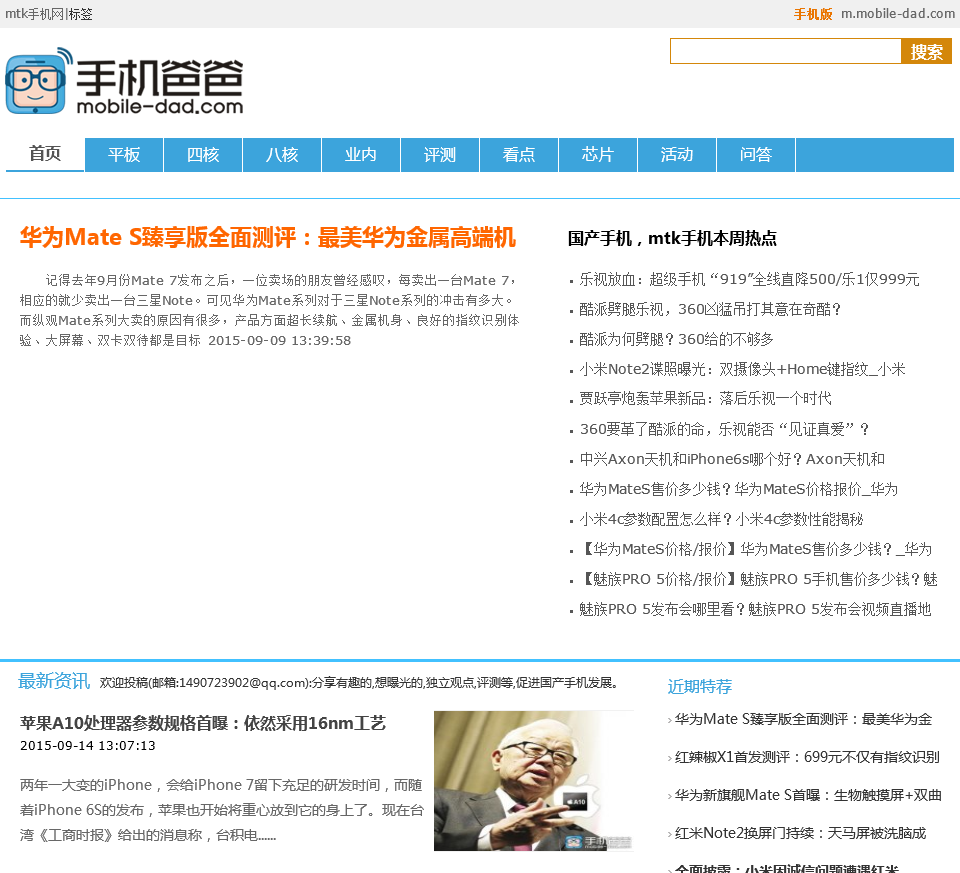The image size is (960, 873).
Task: Open the 首页 tab
Action: [45, 154]
